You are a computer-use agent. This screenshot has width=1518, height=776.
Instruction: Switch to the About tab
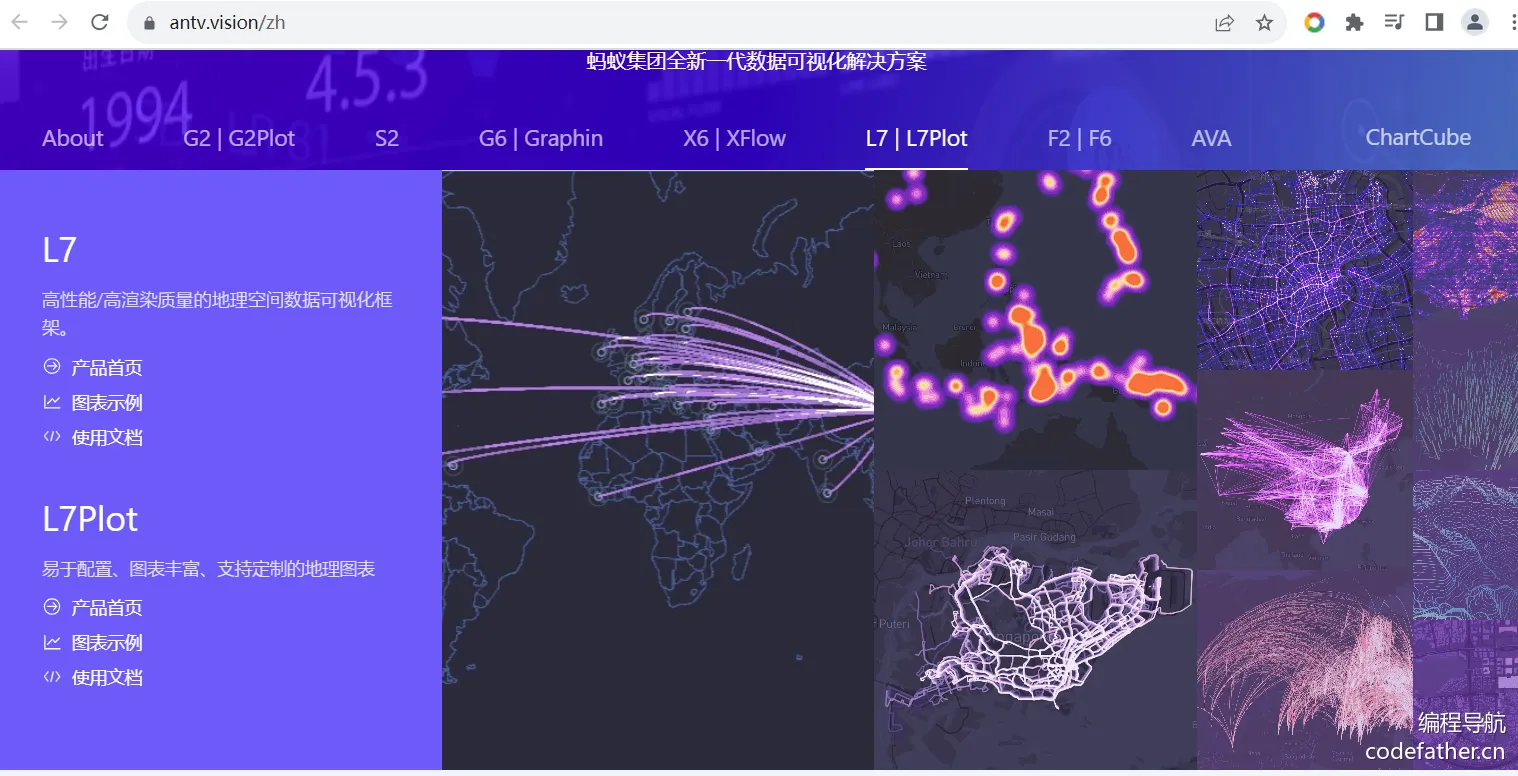pos(73,138)
